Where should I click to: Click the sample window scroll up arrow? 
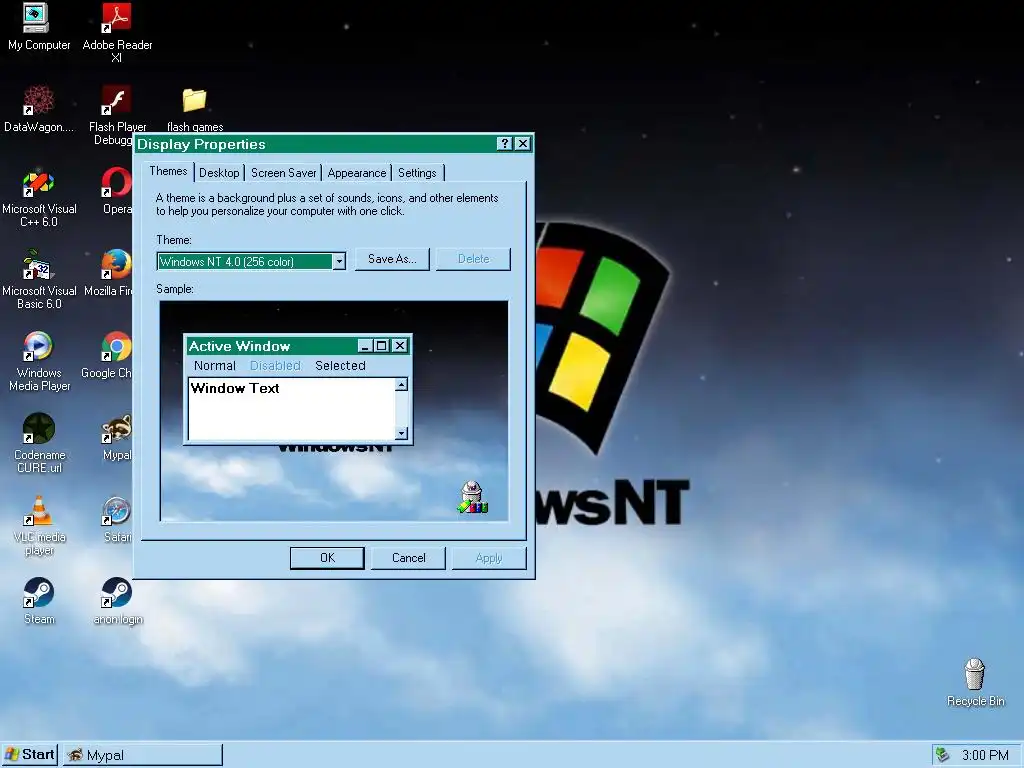(402, 385)
